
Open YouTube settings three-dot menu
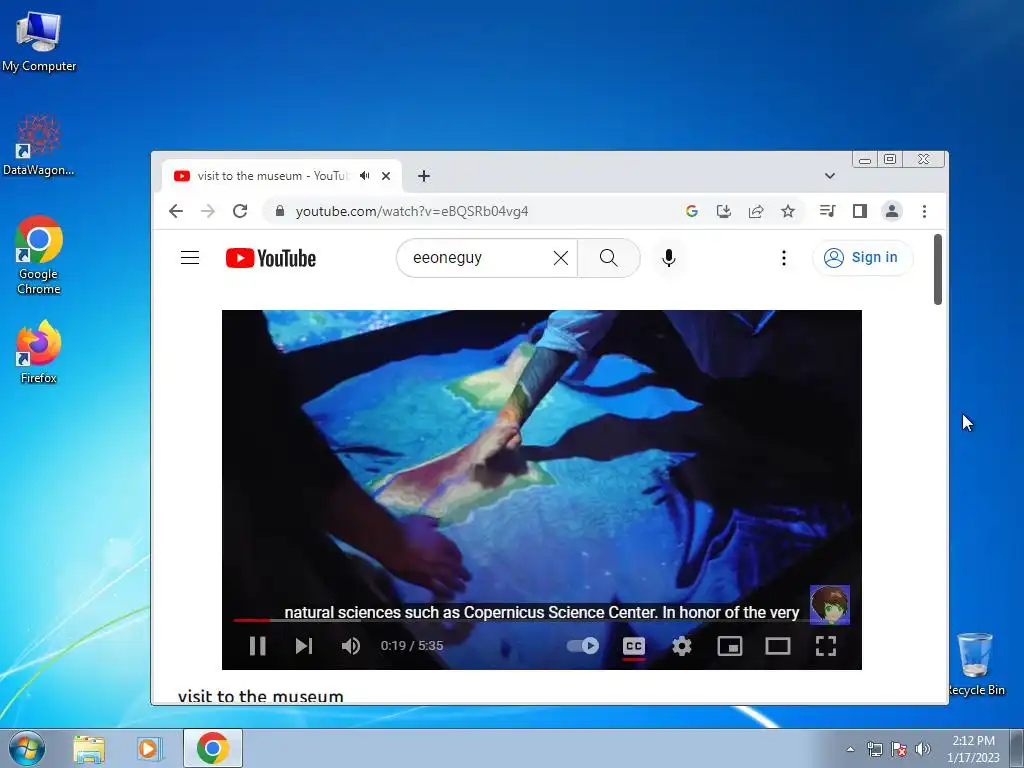tap(784, 258)
